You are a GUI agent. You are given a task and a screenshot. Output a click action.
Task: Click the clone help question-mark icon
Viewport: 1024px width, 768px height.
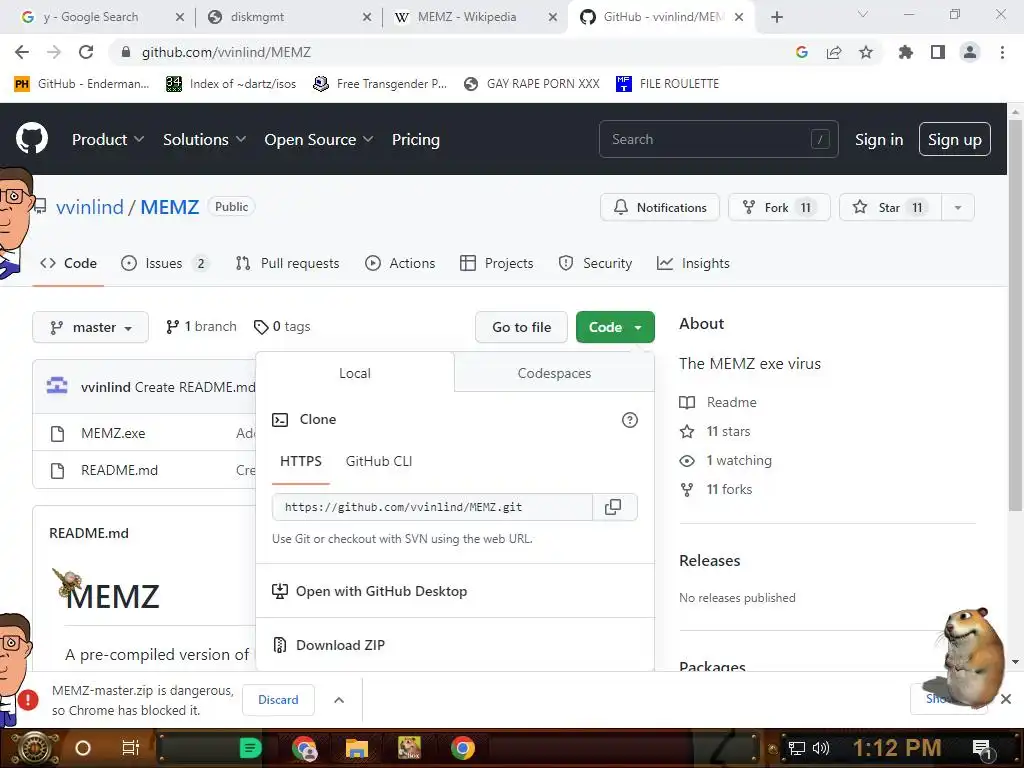pyautogui.click(x=630, y=420)
